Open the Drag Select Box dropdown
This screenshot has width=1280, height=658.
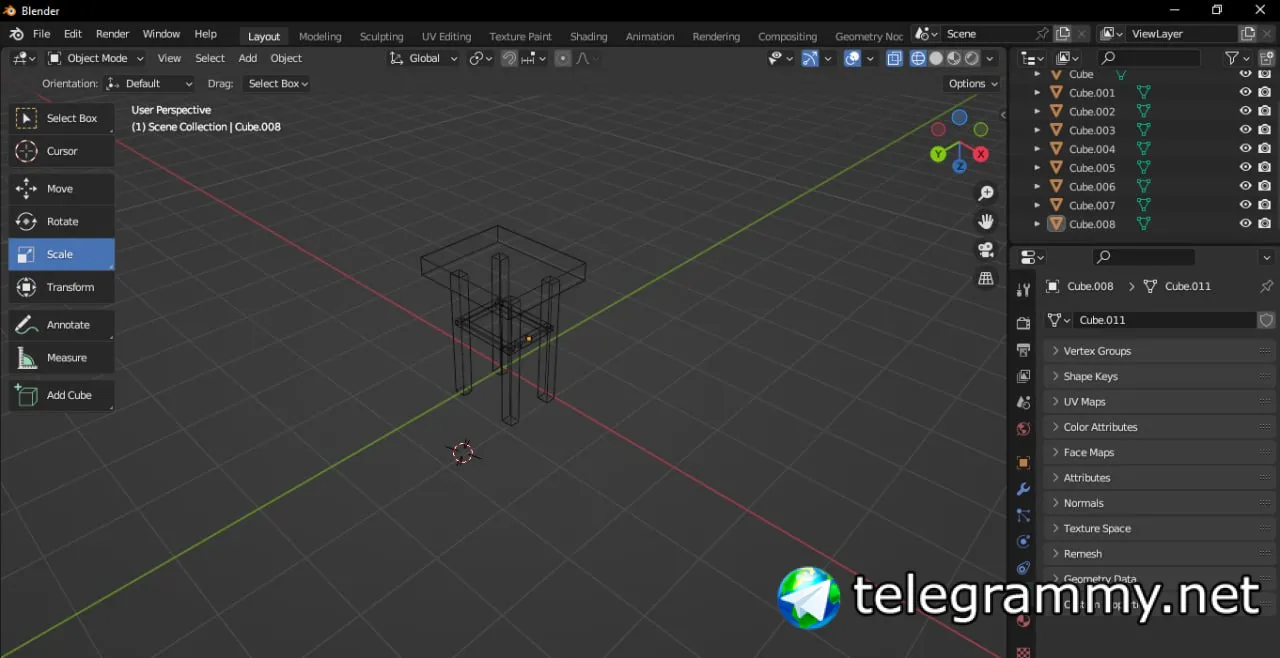pyautogui.click(x=277, y=84)
